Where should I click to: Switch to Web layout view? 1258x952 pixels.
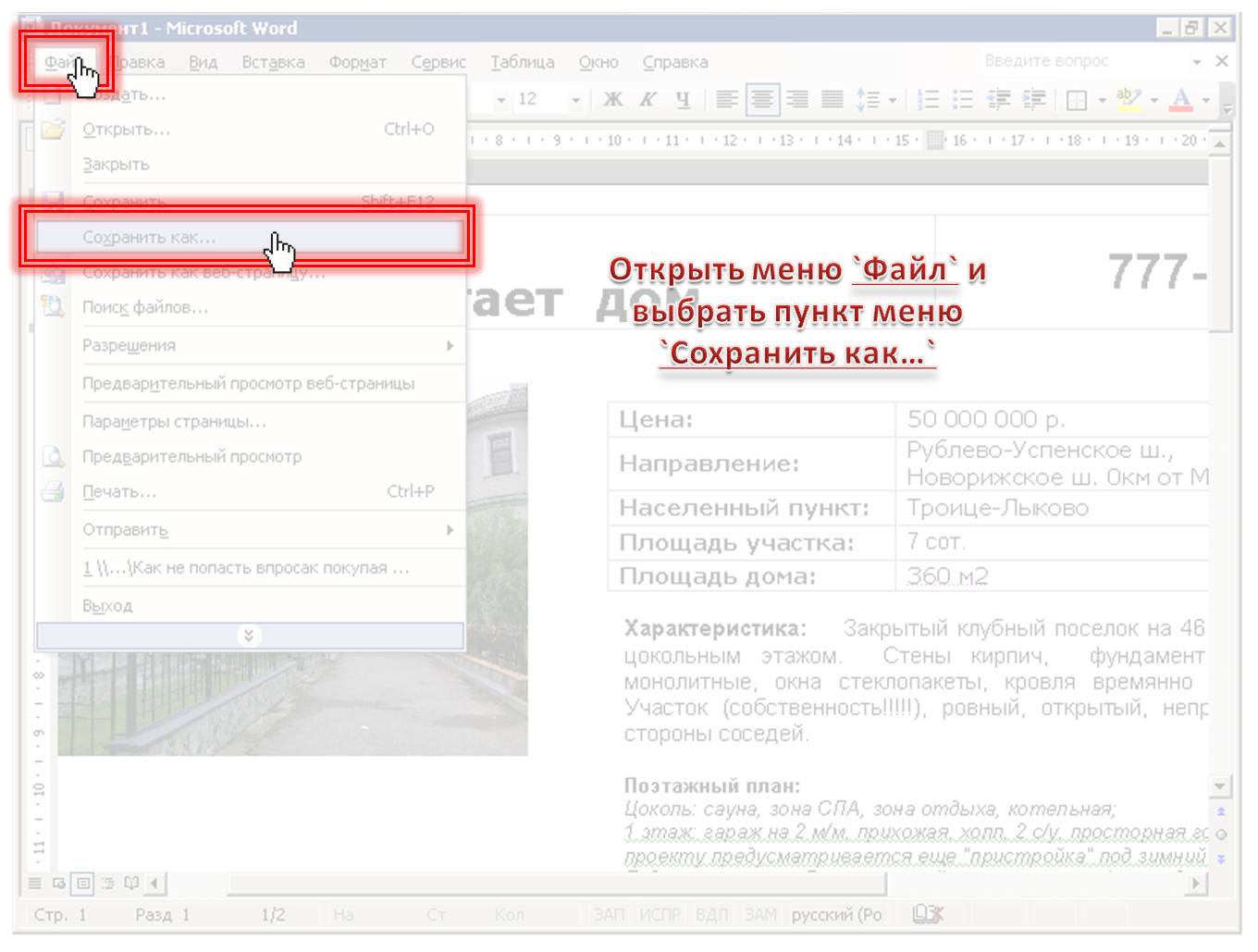[59, 884]
